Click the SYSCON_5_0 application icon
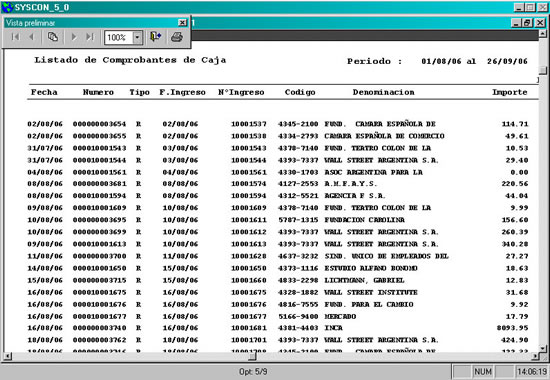This screenshot has width=550, height=380. [7, 7]
